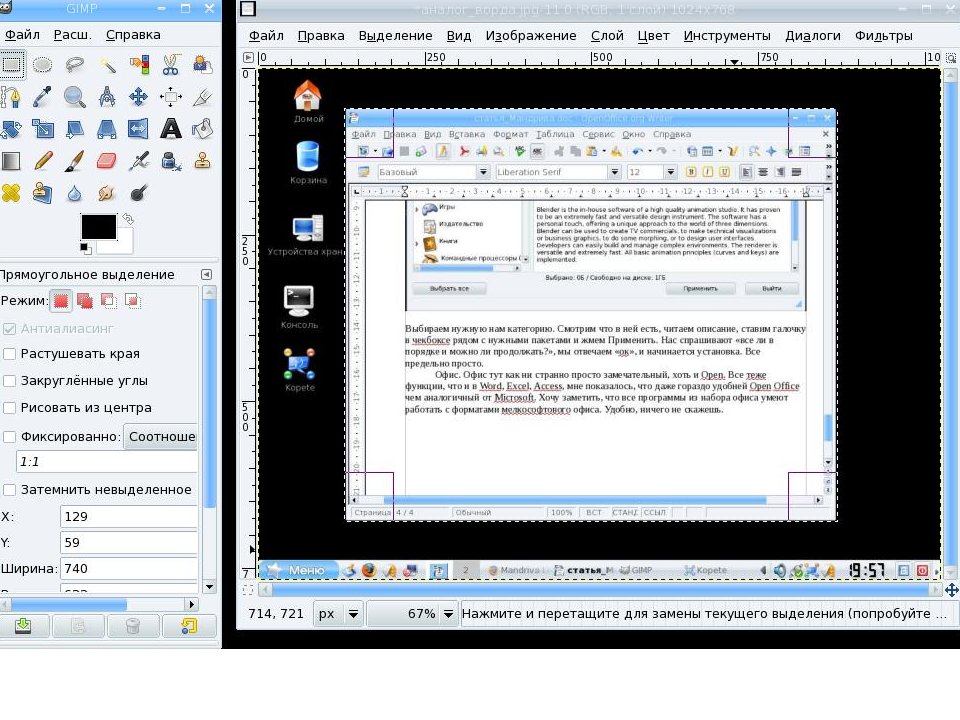Reset colors to default black and white
Image resolution: width=960 pixels, height=720 pixels.
[x=86, y=249]
